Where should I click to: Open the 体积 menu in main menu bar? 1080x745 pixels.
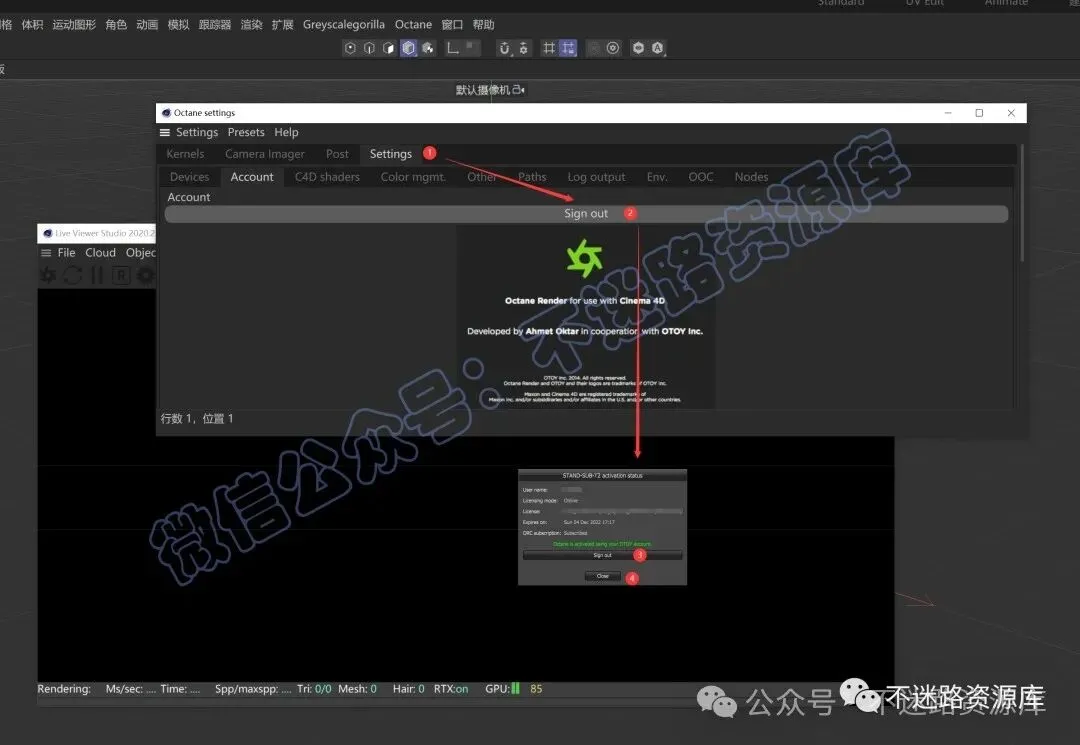pyautogui.click(x=32, y=25)
